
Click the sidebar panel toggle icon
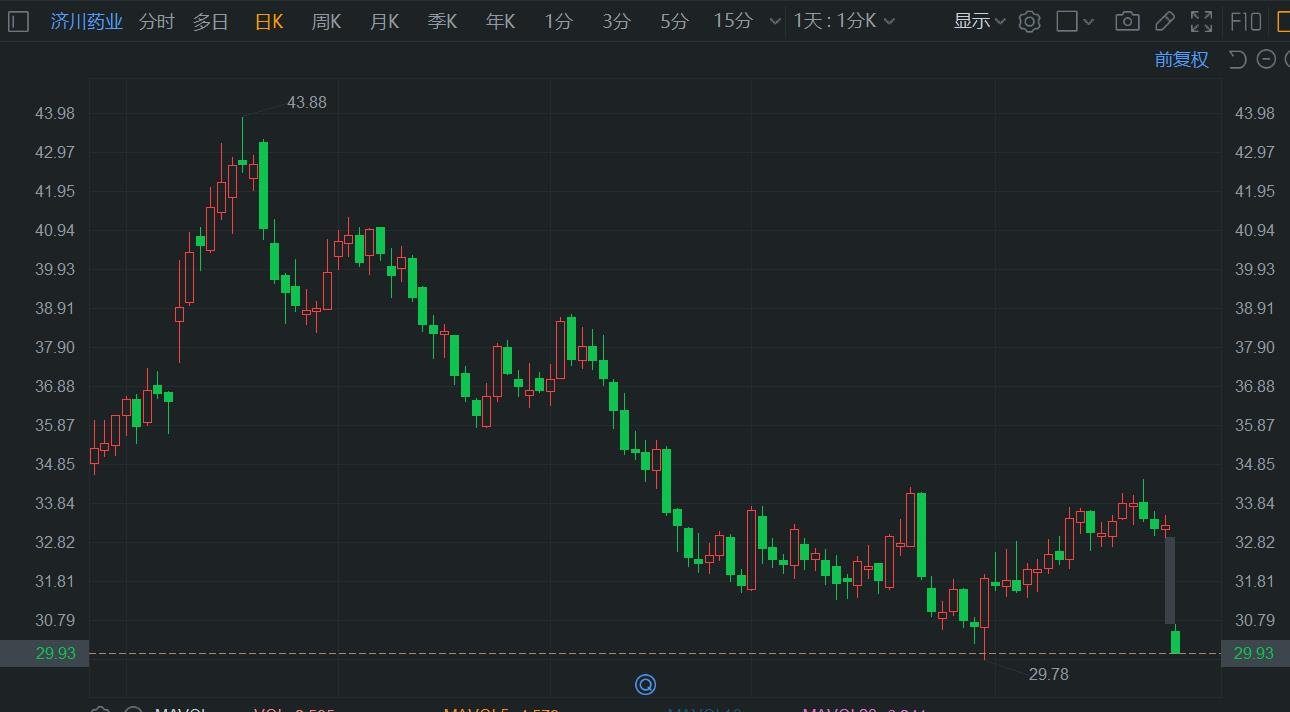(18, 21)
